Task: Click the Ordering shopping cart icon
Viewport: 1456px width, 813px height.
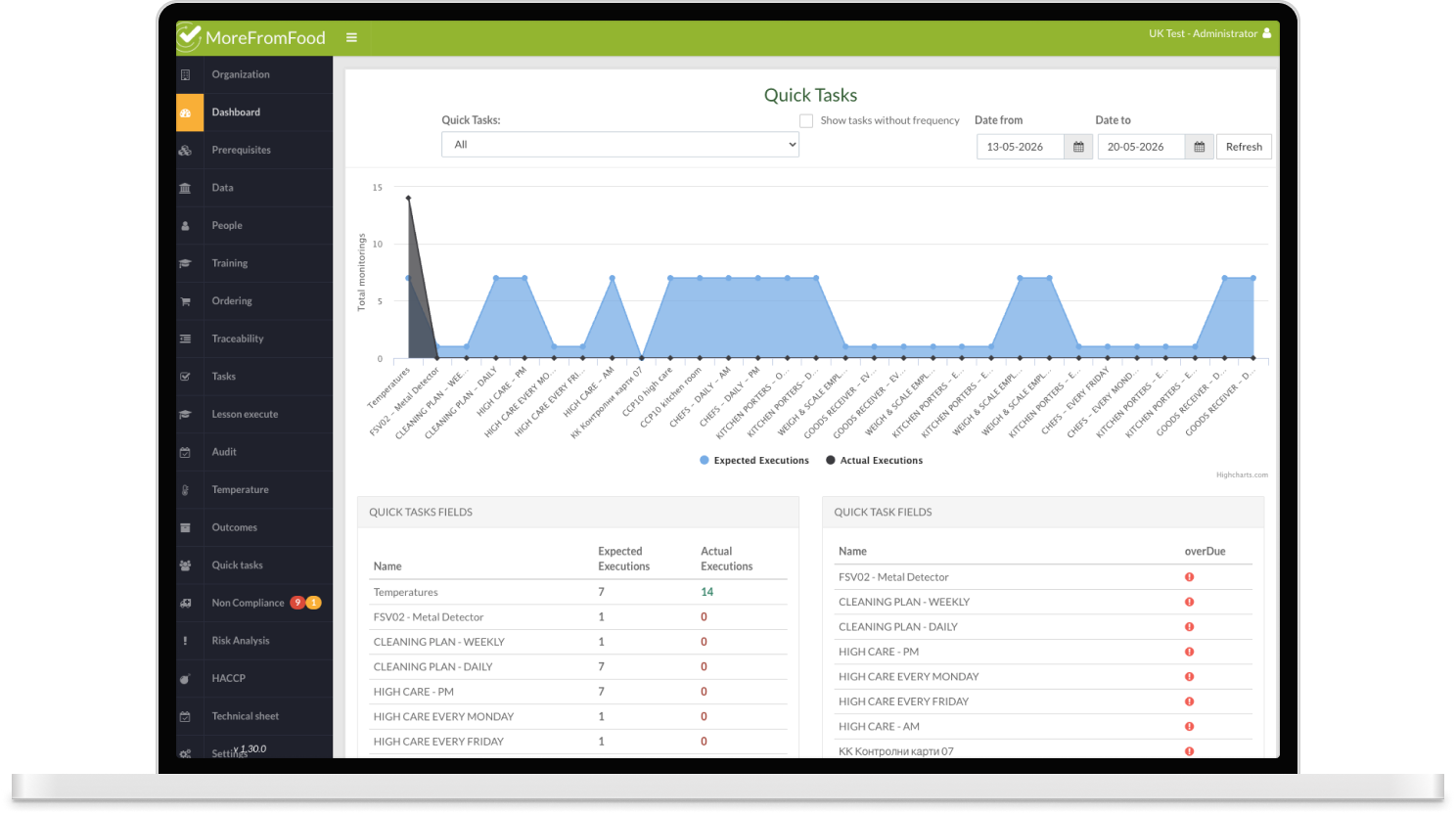Action: click(185, 301)
